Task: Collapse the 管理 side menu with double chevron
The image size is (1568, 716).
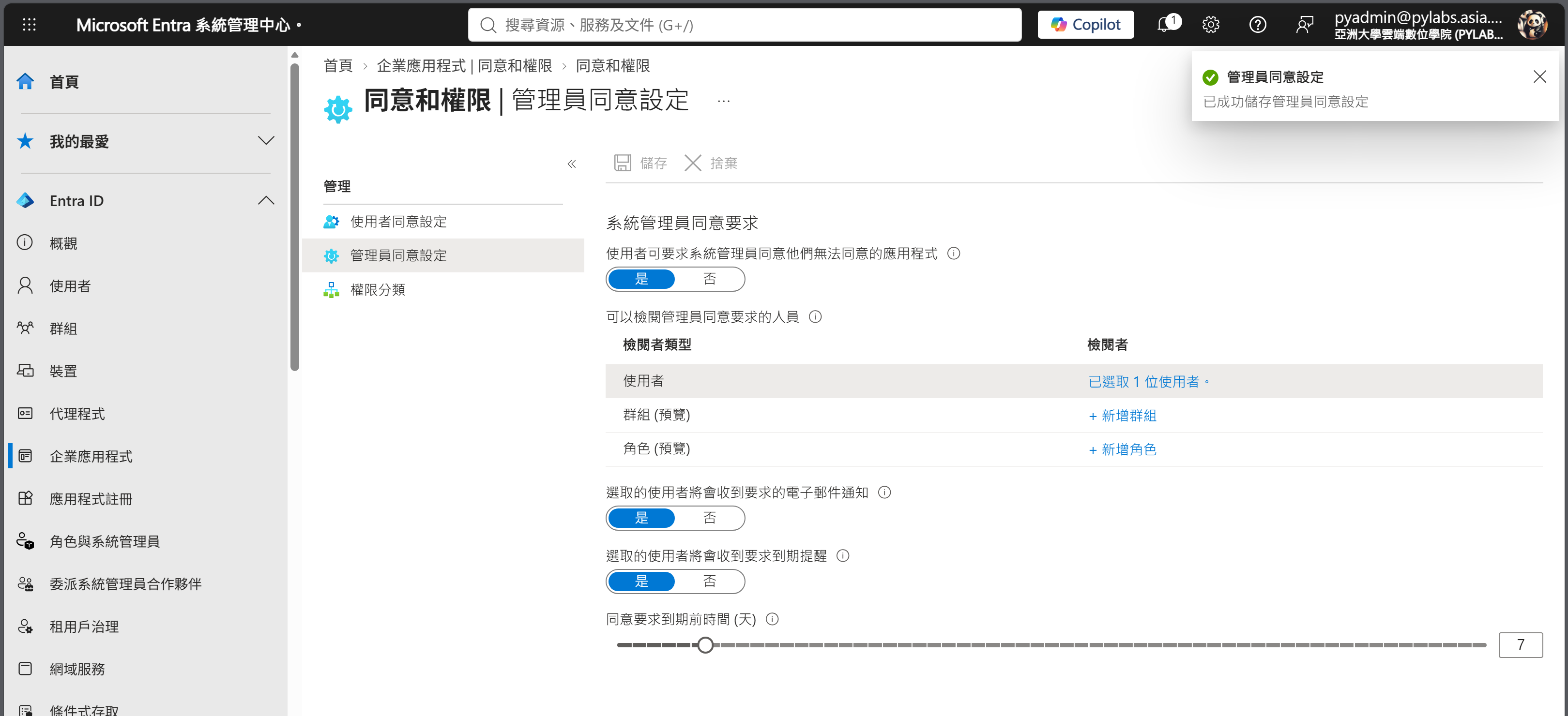Action: tap(572, 164)
